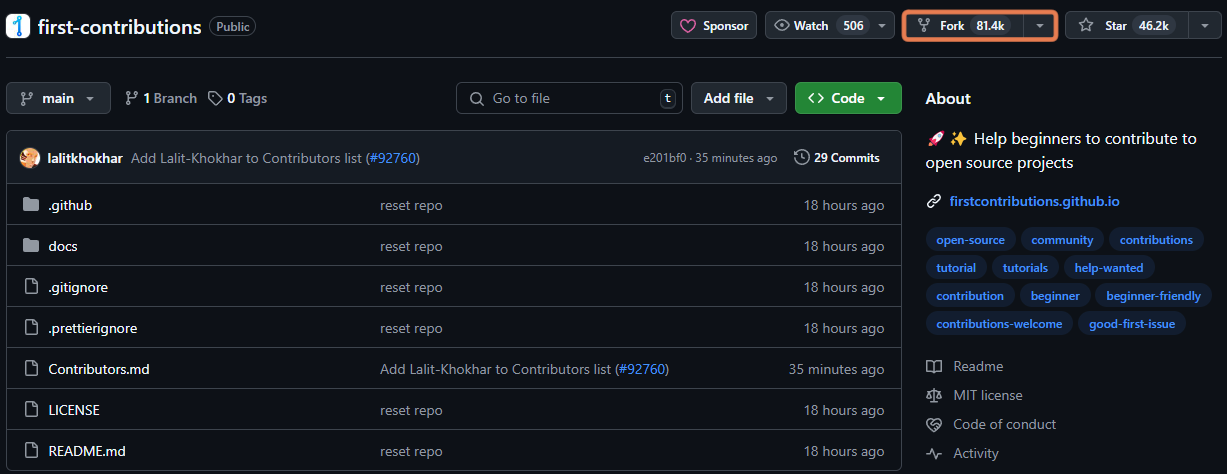Click the scales icon beside MIT license
This screenshot has height=474, width=1227.
coord(934,395)
